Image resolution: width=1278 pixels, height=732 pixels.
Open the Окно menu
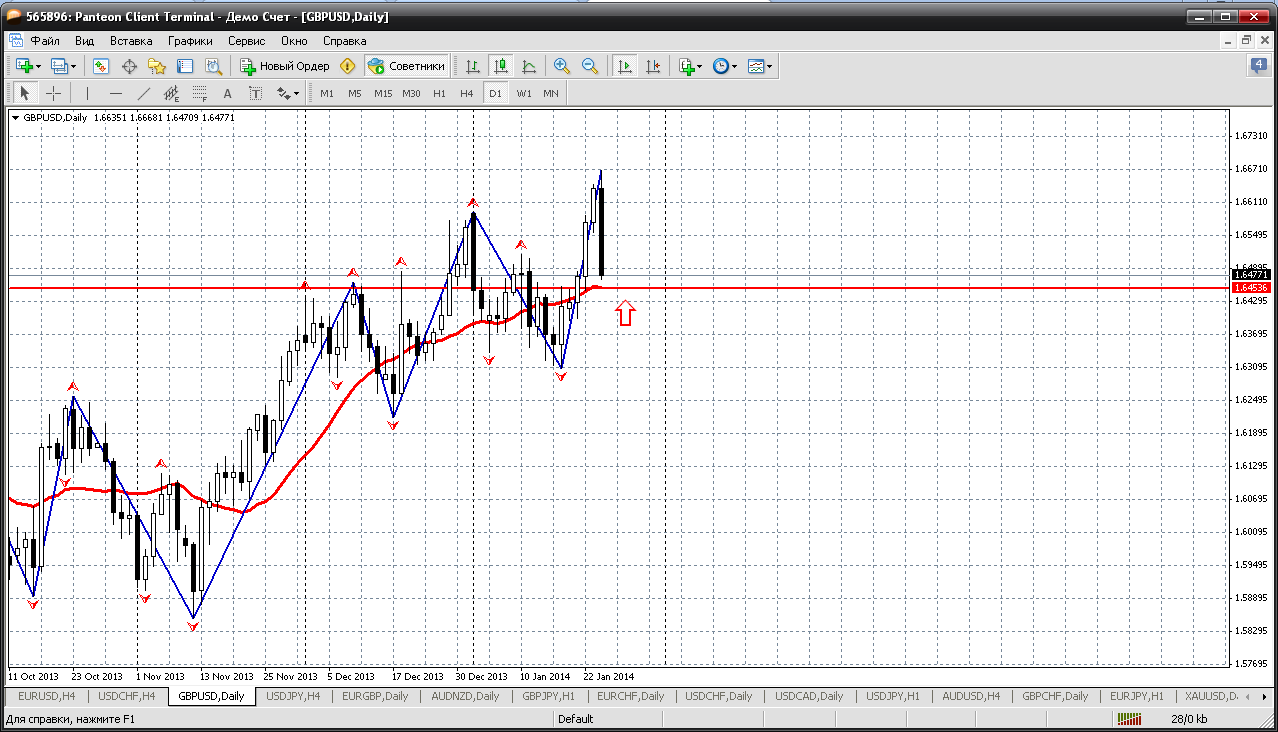pos(294,41)
